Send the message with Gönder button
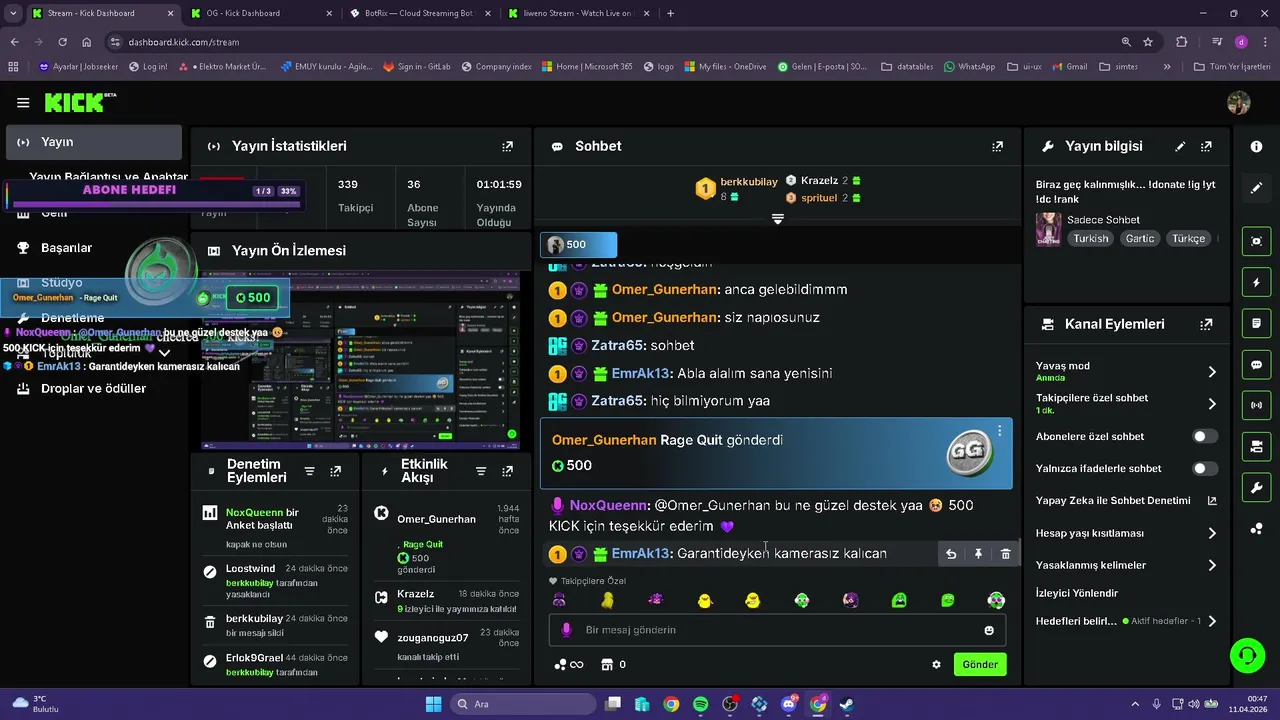The height and width of the screenshot is (720, 1280). [x=980, y=664]
